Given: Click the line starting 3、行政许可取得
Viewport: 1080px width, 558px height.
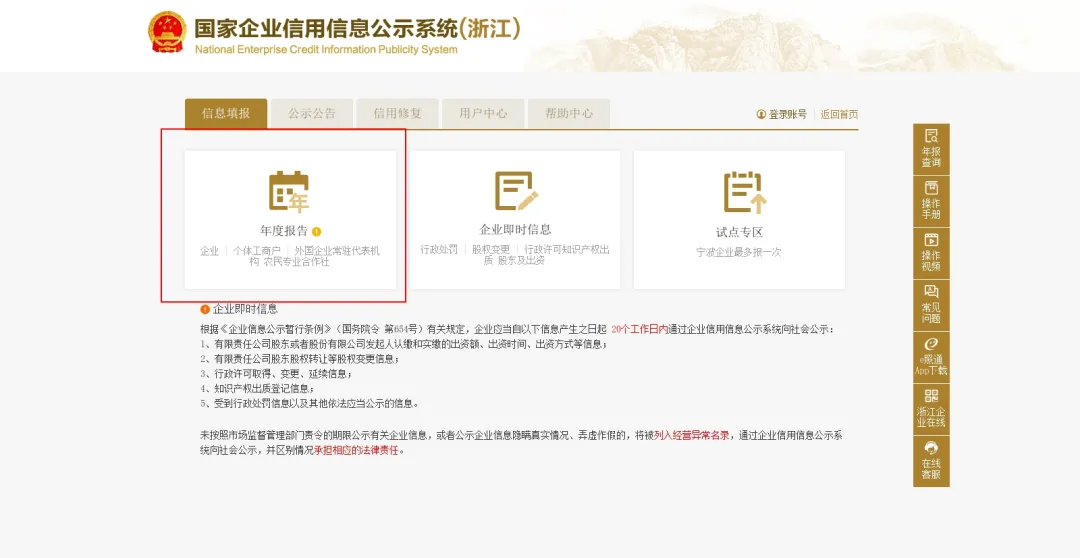Looking at the screenshot, I should (x=276, y=374).
